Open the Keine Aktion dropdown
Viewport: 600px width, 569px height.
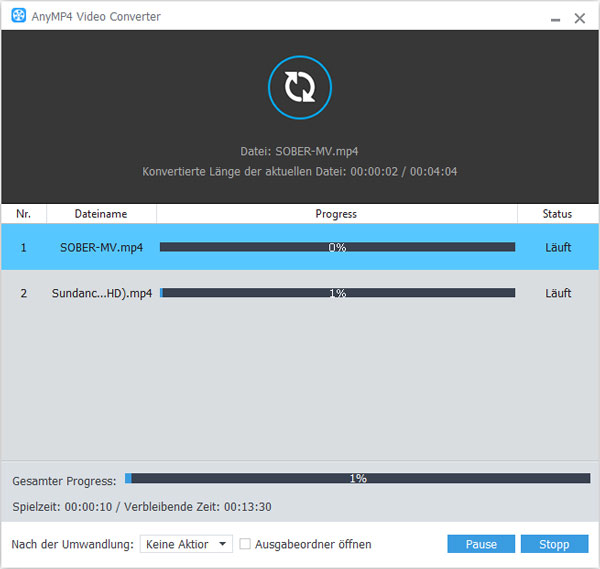(x=186, y=544)
